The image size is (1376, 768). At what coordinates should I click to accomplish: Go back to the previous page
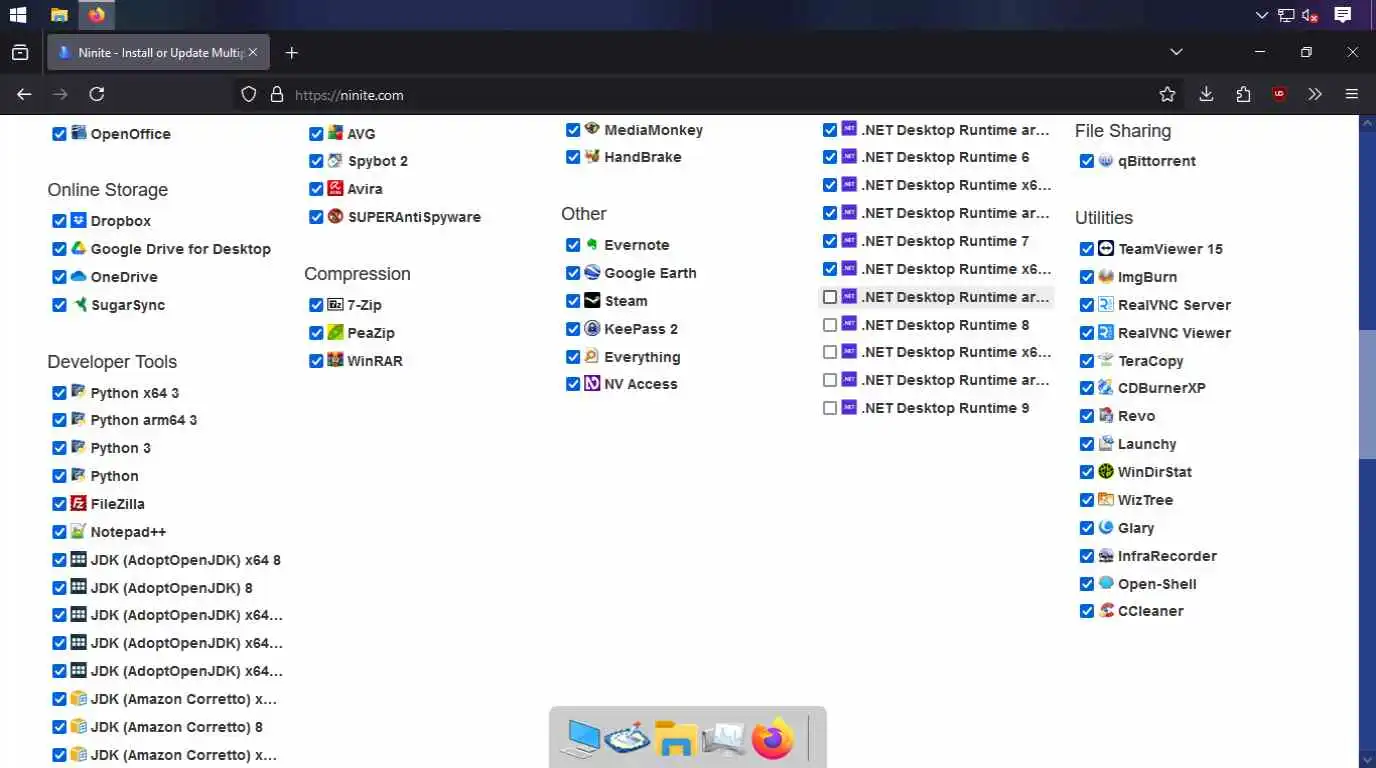24,94
